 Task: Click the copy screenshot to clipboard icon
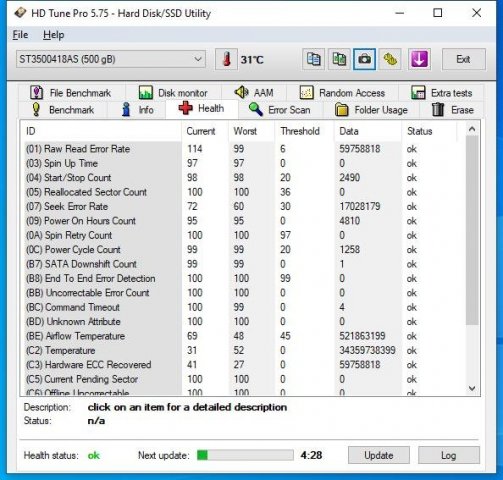point(339,60)
